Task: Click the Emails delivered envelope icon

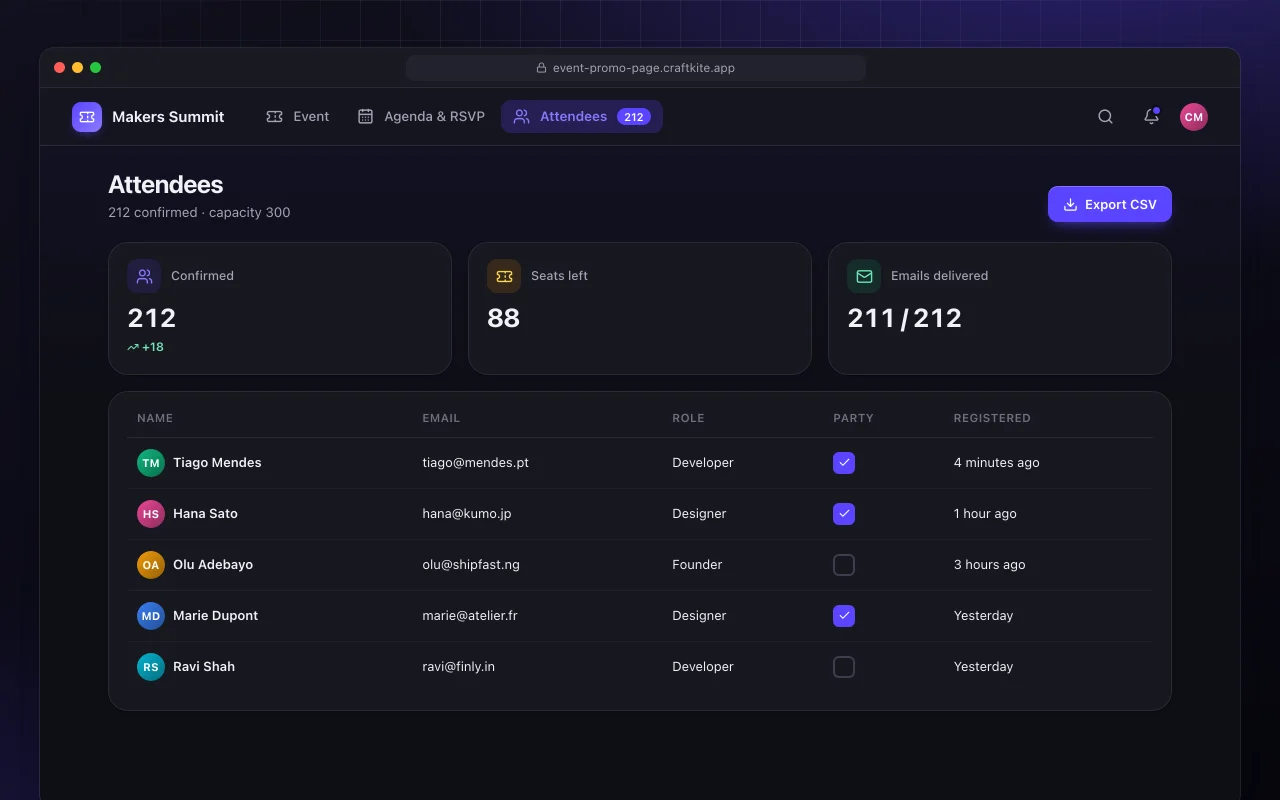Action: (x=864, y=276)
